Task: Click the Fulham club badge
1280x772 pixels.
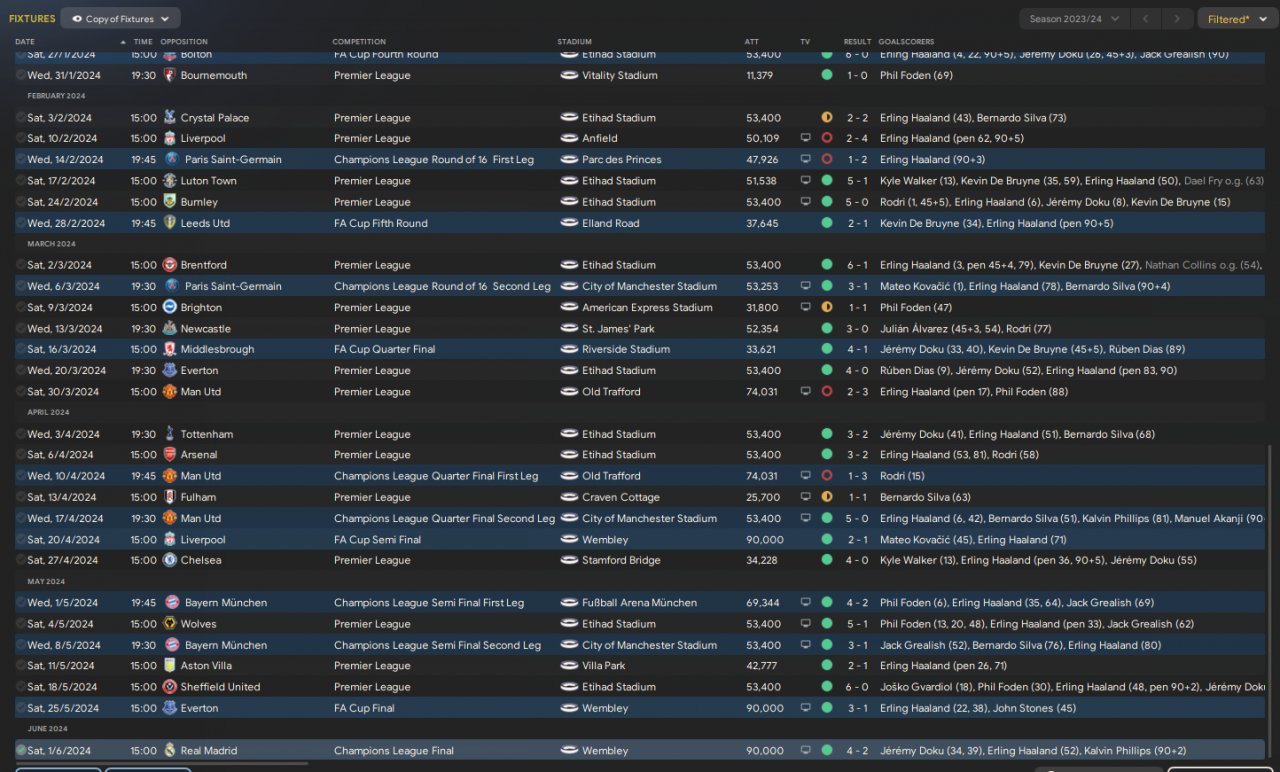Action: click(x=169, y=497)
